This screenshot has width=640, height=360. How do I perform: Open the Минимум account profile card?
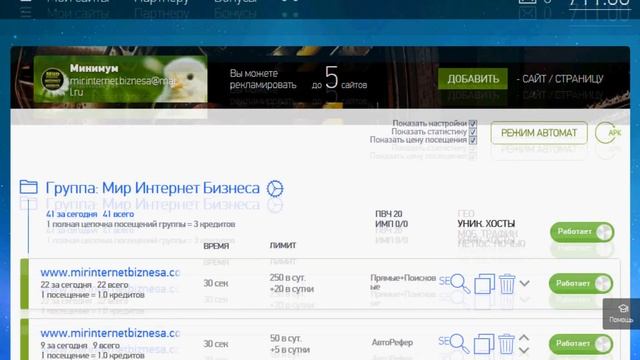click(x=120, y=79)
